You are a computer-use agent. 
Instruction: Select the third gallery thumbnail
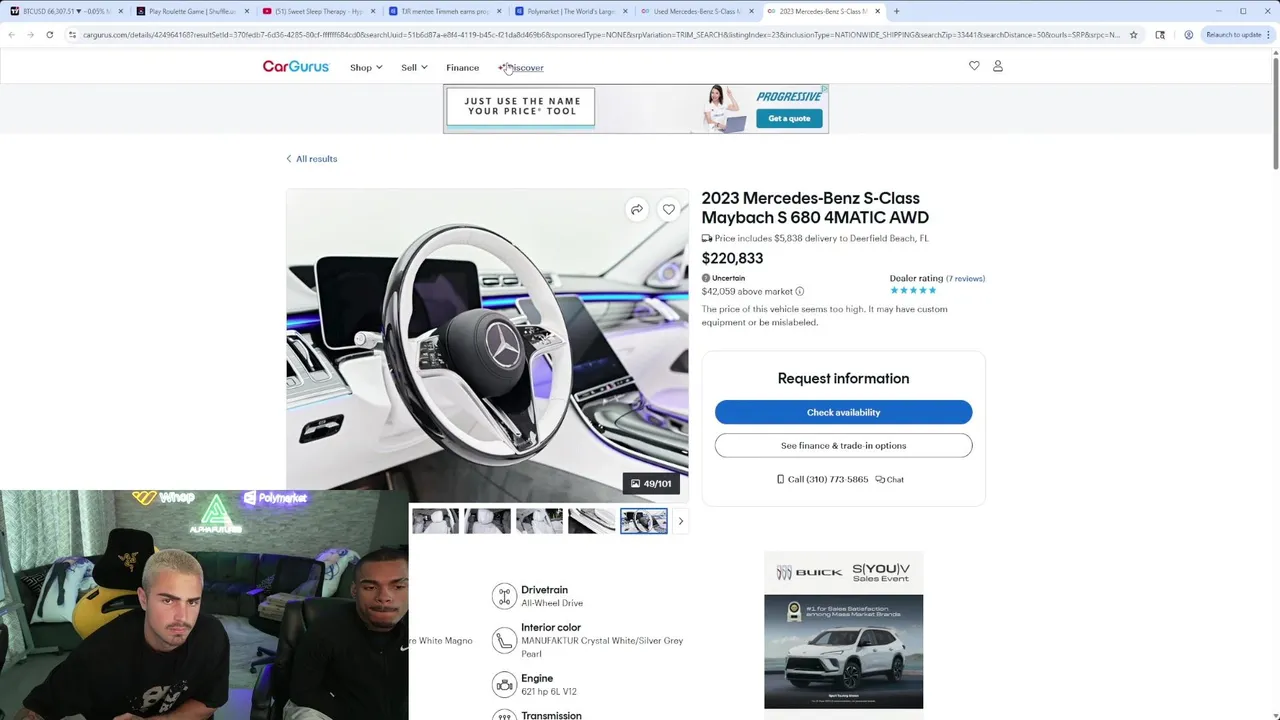tap(539, 521)
